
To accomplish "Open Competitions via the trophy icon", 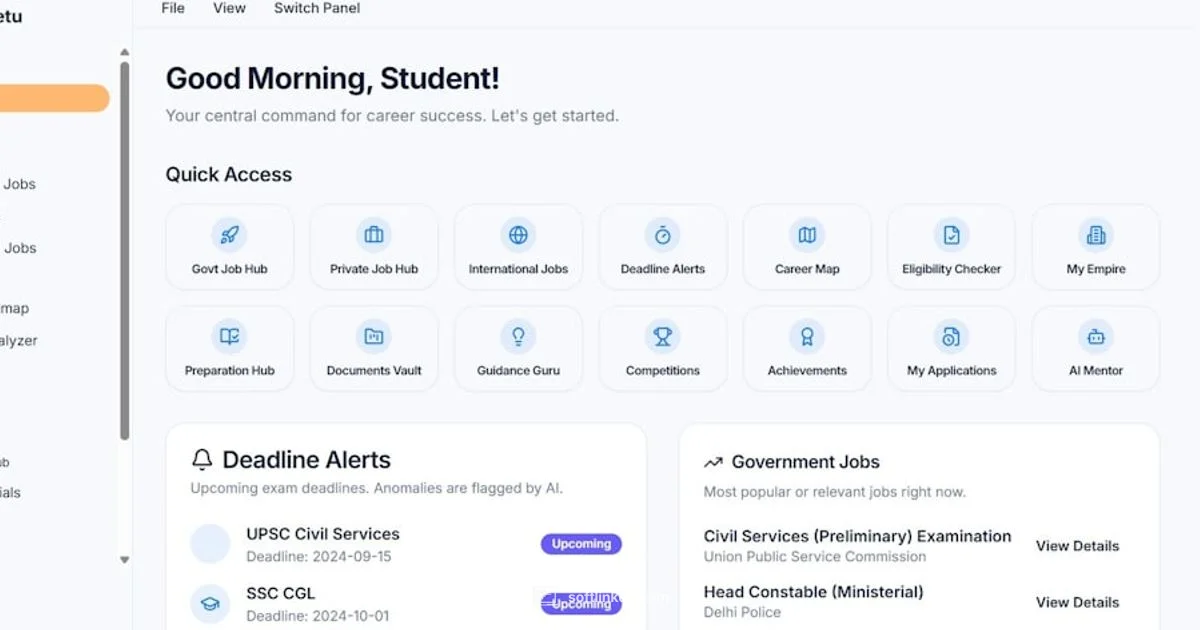I will 662,337.
